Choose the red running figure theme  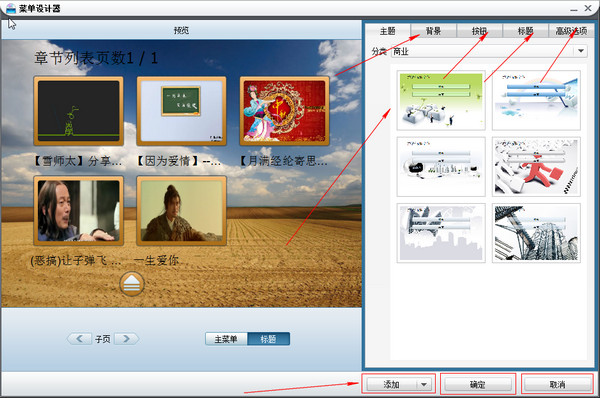coord(536,166)
